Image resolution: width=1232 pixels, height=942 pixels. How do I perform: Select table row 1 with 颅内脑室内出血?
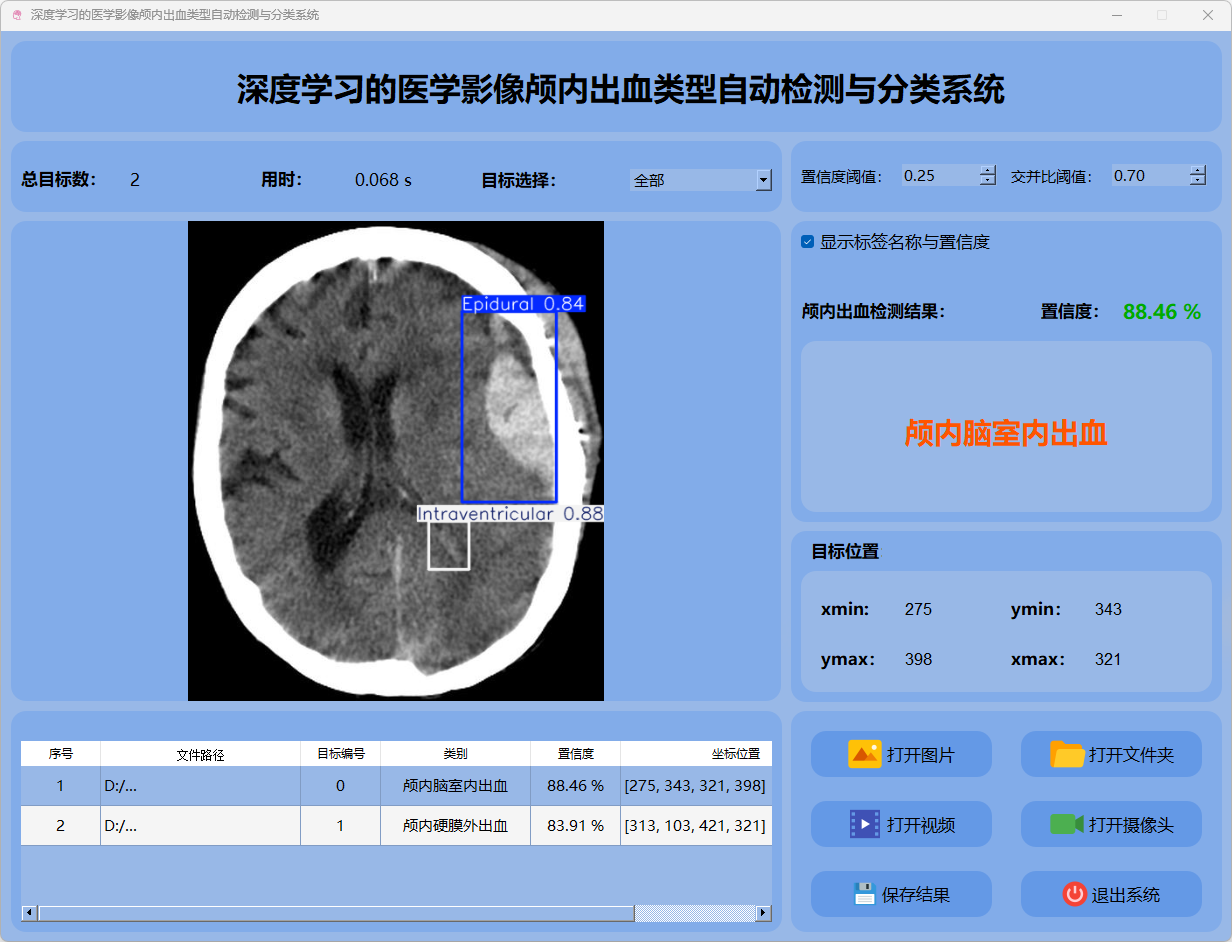click(455, 786)
